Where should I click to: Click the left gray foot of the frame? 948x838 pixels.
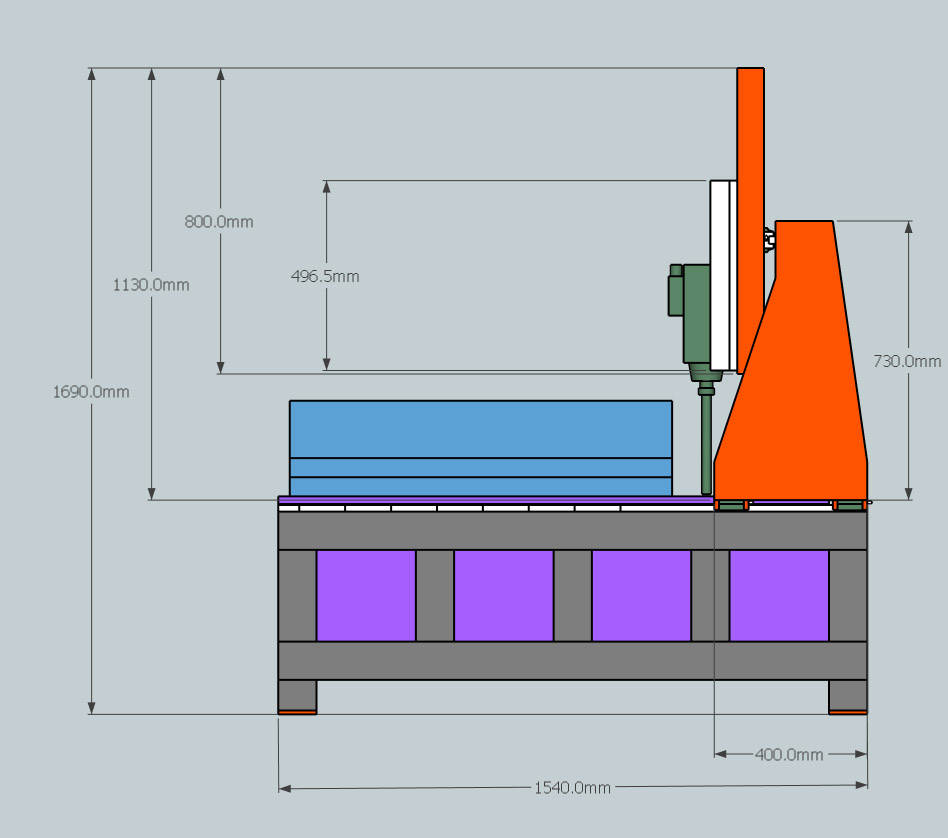point(297,694)
